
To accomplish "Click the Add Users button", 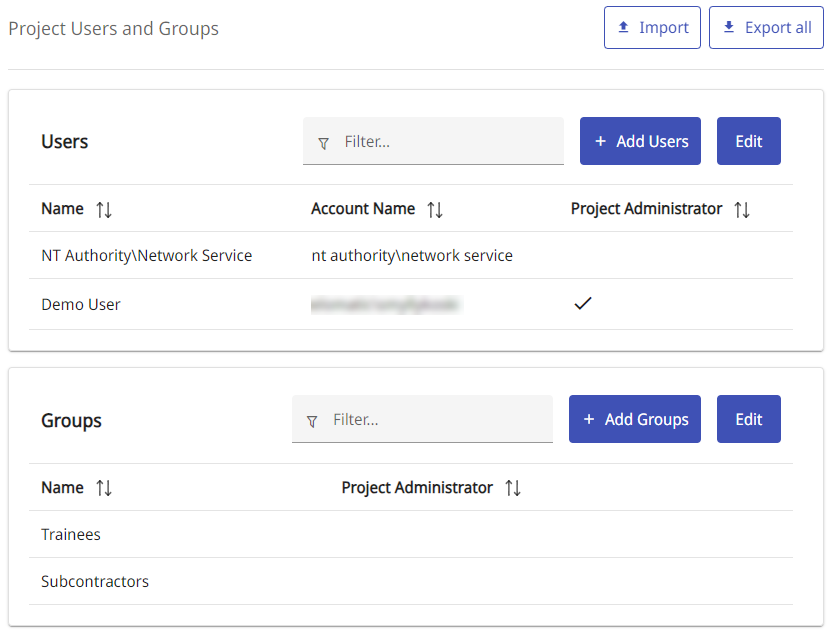I will tap(640, 141).
